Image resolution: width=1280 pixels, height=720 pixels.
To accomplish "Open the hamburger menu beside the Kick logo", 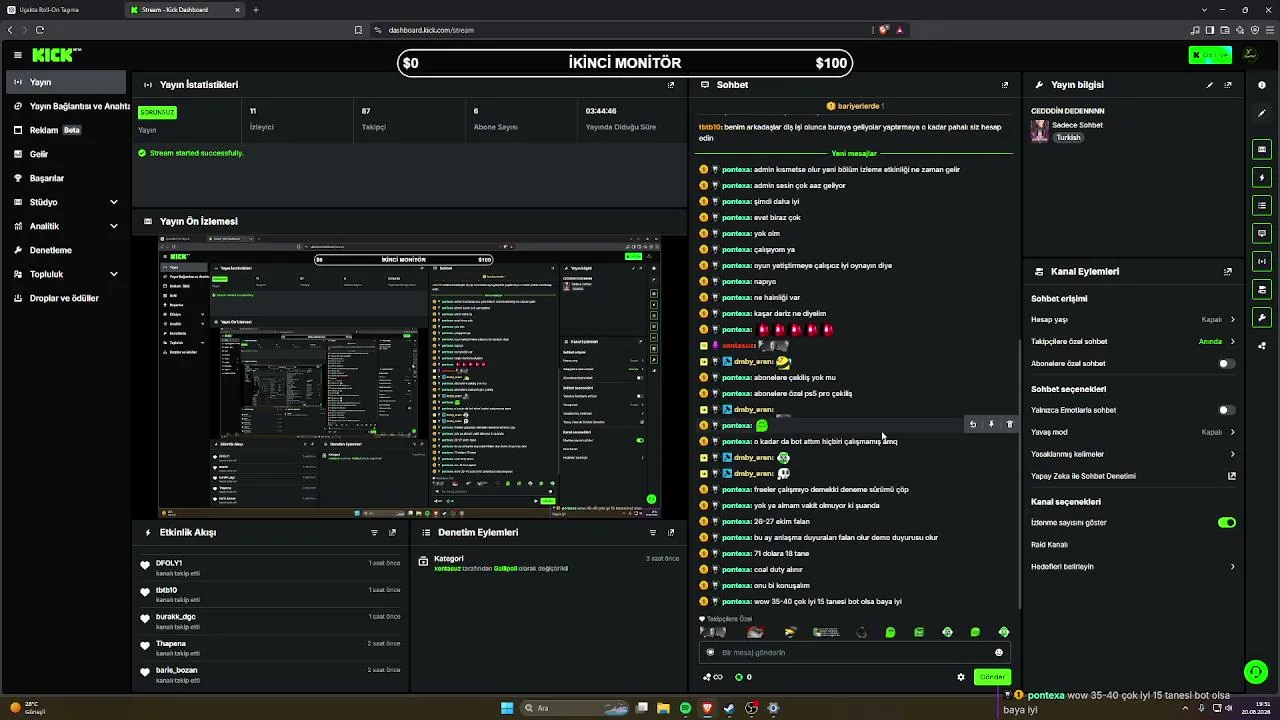I will 18,55.
